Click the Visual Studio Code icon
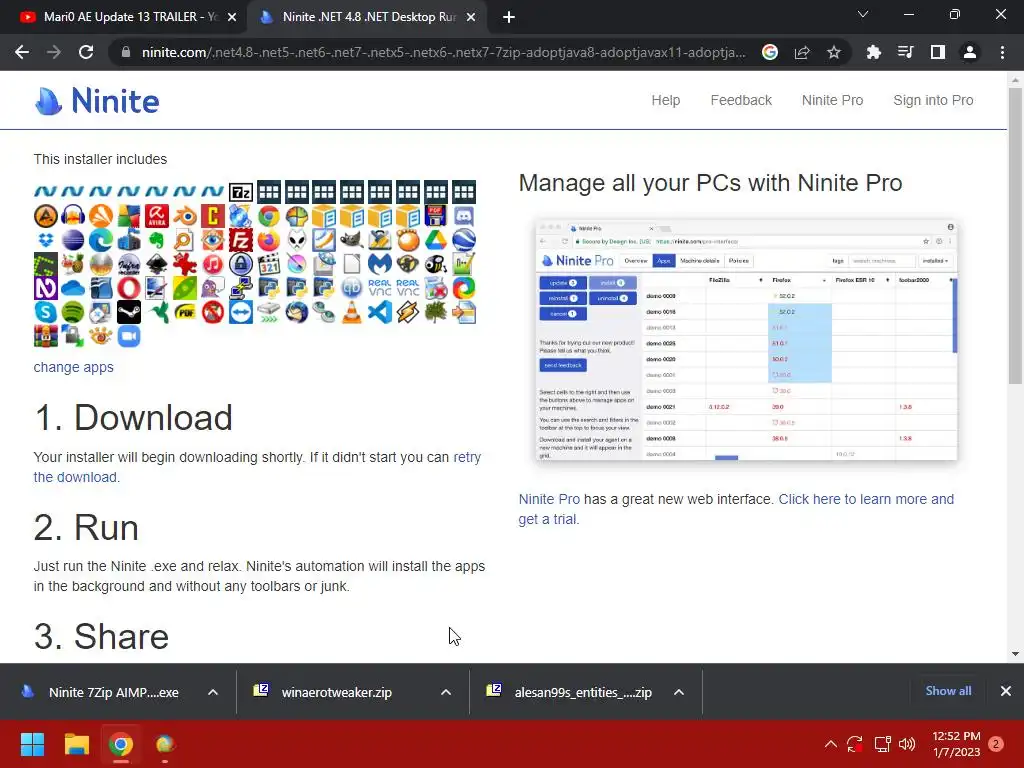 pos(380,312)
